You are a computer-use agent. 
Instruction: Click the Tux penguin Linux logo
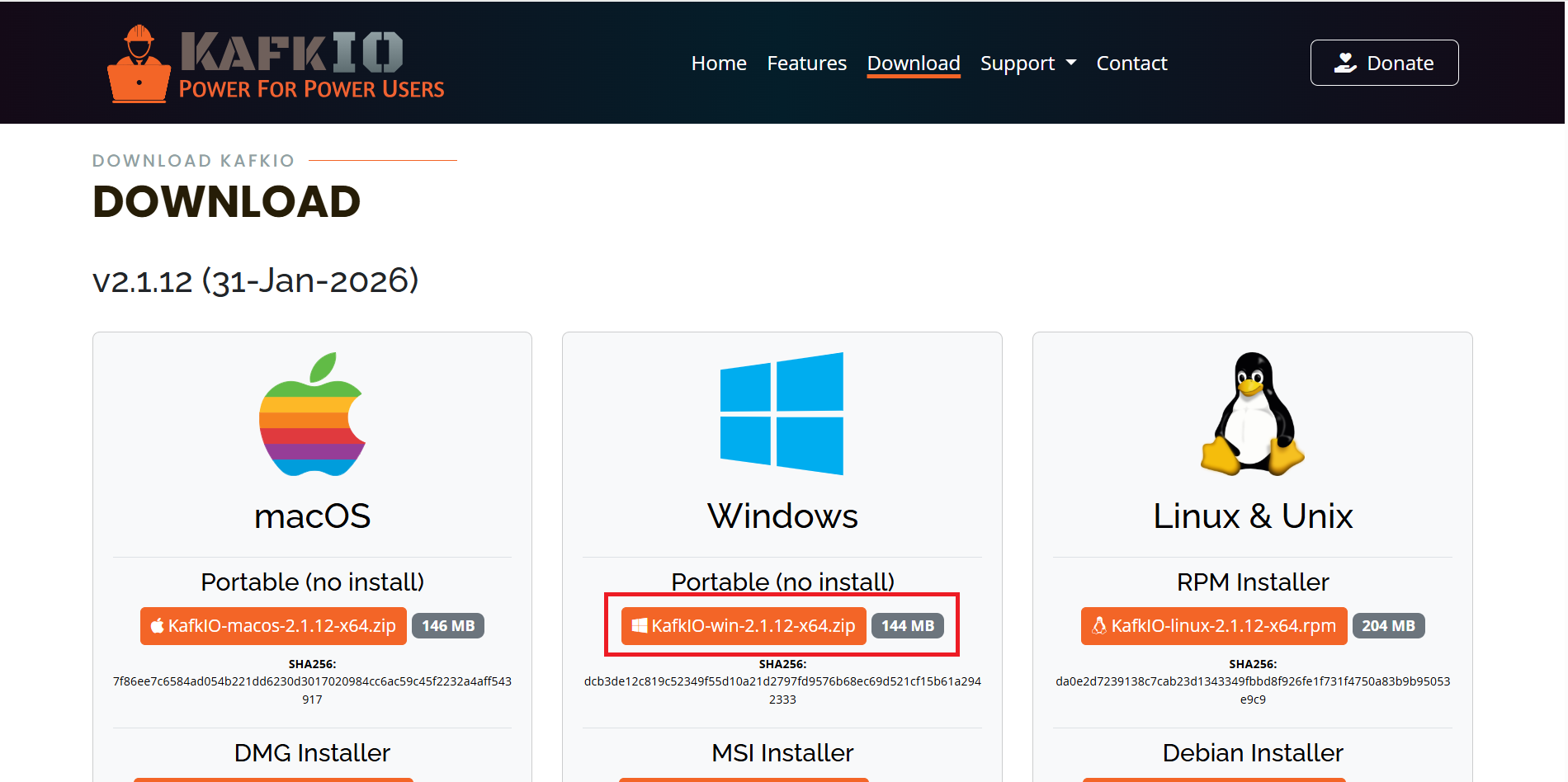click(1253, 413)
